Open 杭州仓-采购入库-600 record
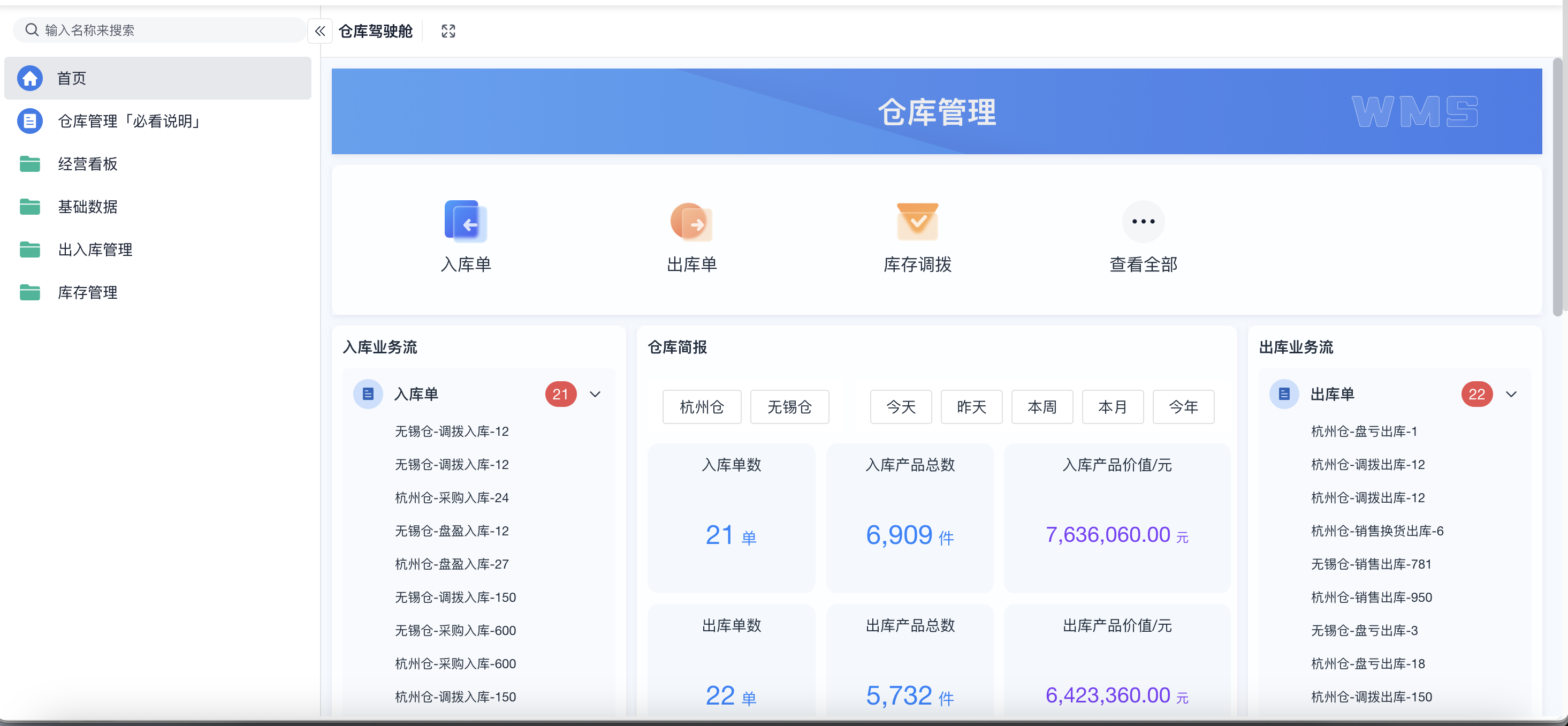 [x=455, y=663]
